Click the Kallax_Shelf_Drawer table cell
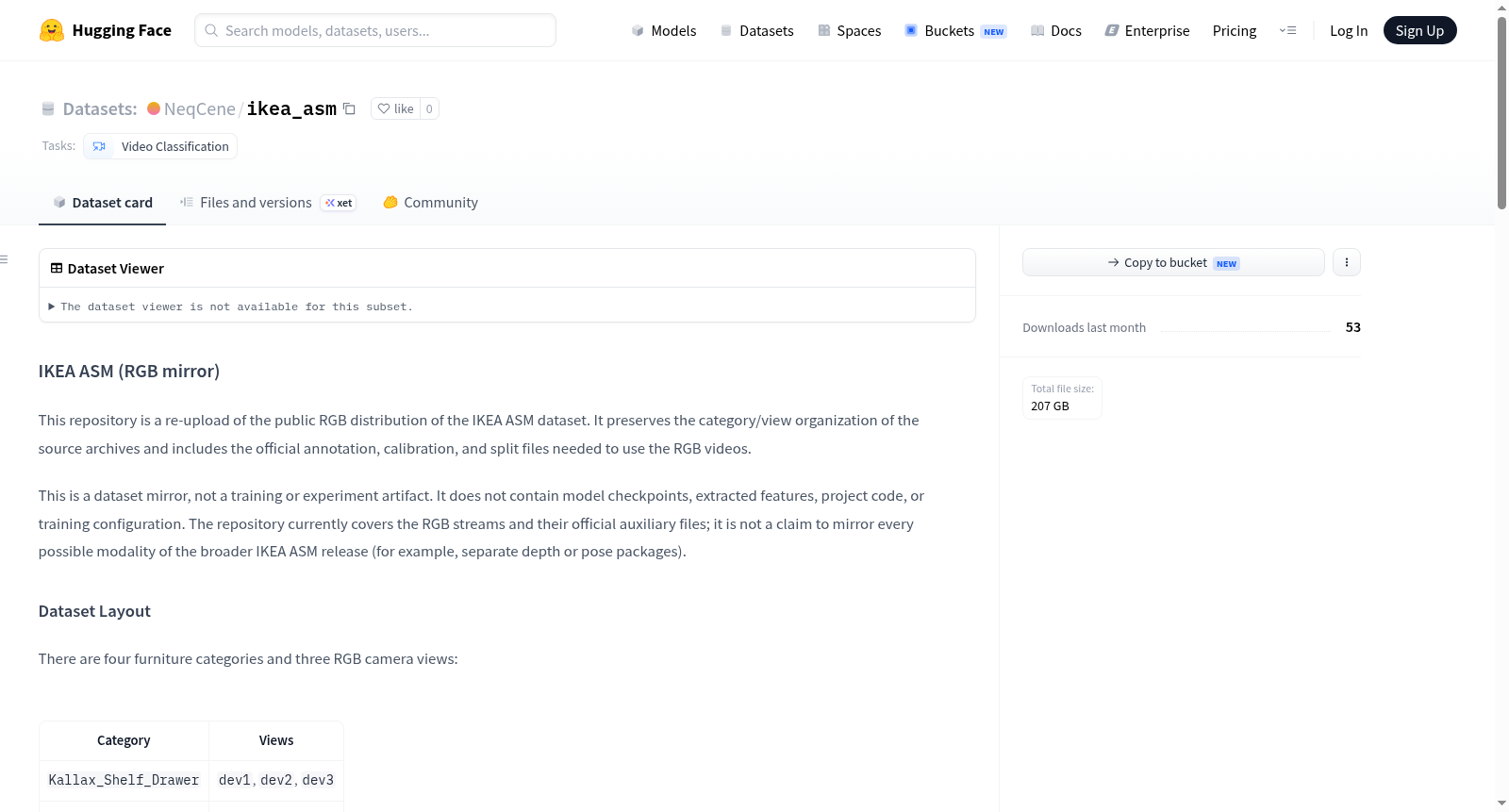 [124, 780]
